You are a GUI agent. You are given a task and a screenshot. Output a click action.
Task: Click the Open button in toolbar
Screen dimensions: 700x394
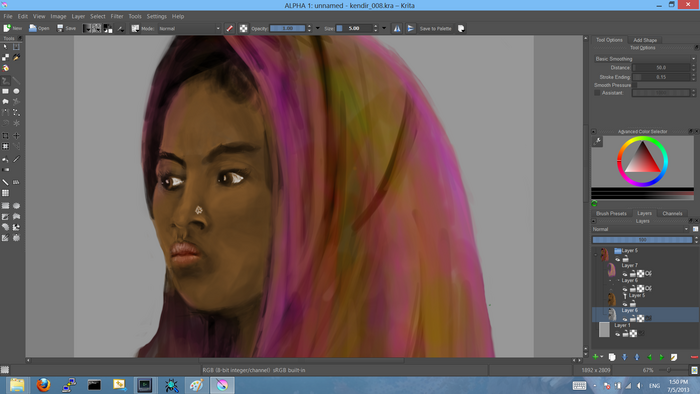coord(39,28)
